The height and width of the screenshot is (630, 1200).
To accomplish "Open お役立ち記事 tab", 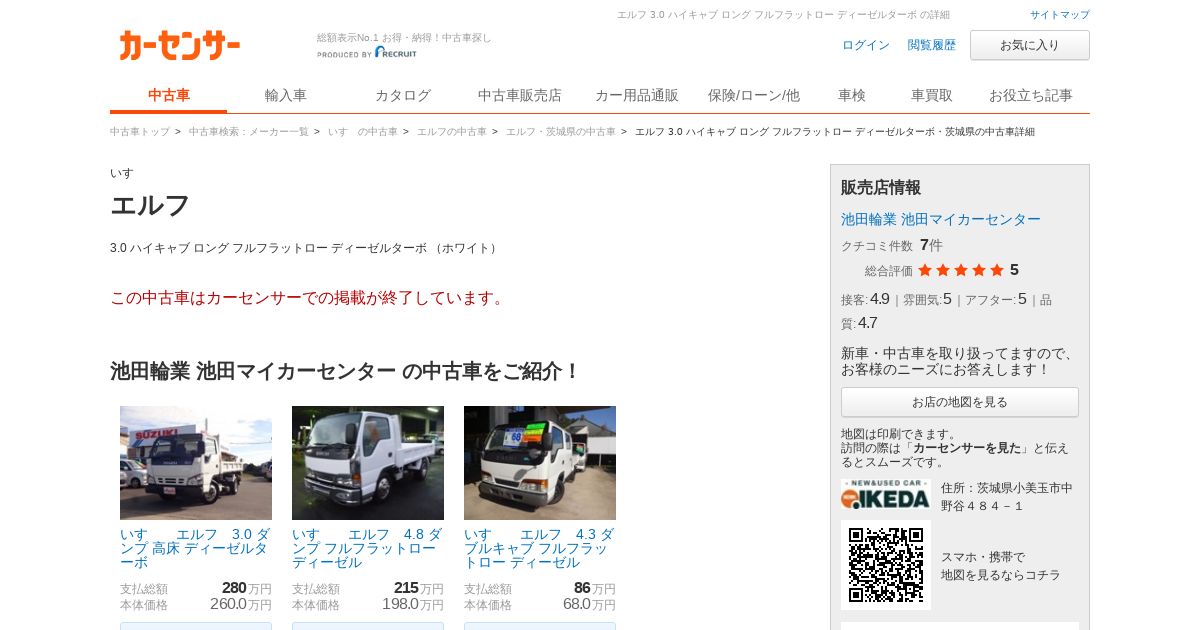I will (x=1031, y=95).
